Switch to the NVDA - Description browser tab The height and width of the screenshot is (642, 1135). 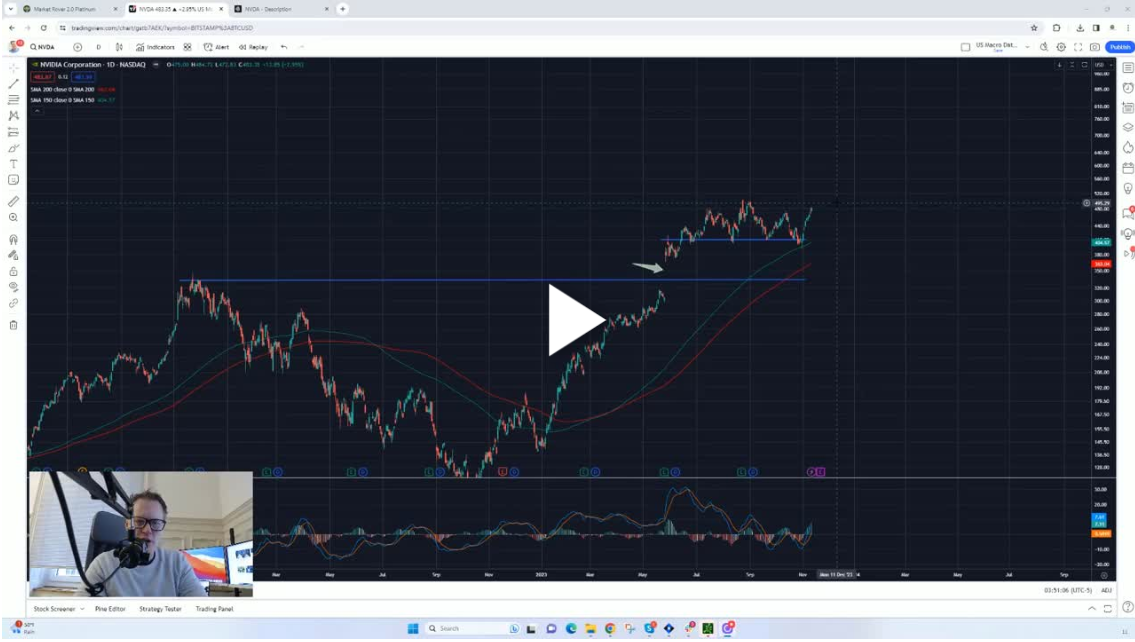tap(268, 9)
